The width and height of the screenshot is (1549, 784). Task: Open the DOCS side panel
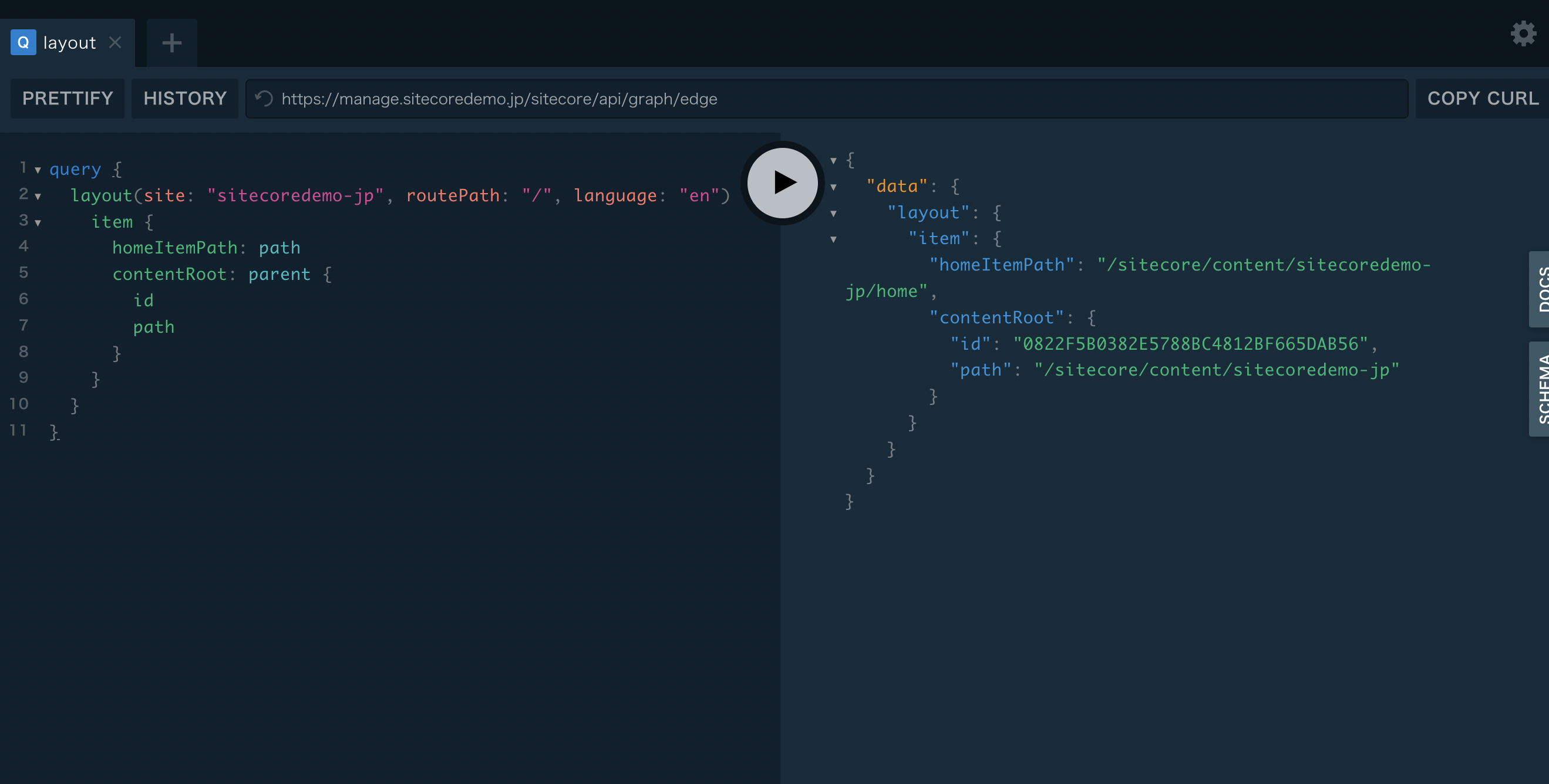click(1540, 289)
